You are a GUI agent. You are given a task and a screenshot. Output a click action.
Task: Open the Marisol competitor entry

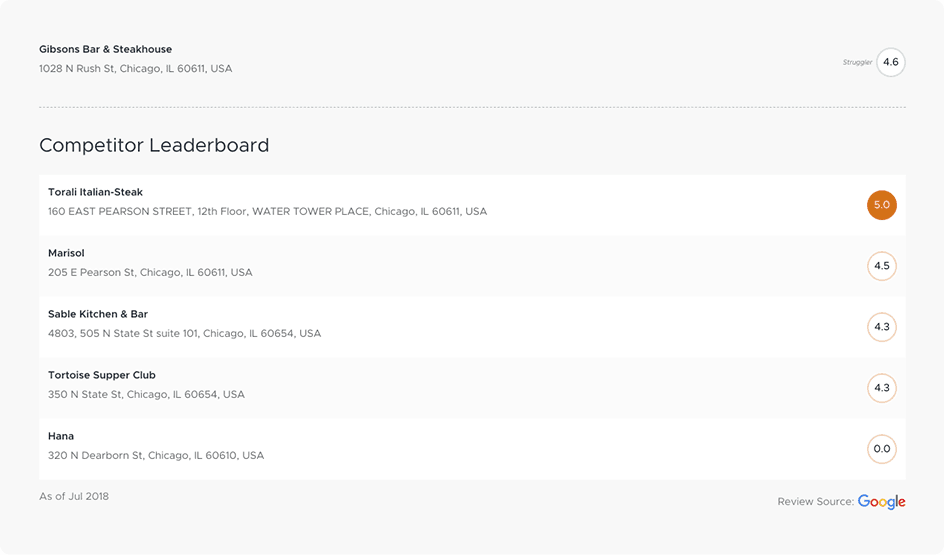[472, 266]
